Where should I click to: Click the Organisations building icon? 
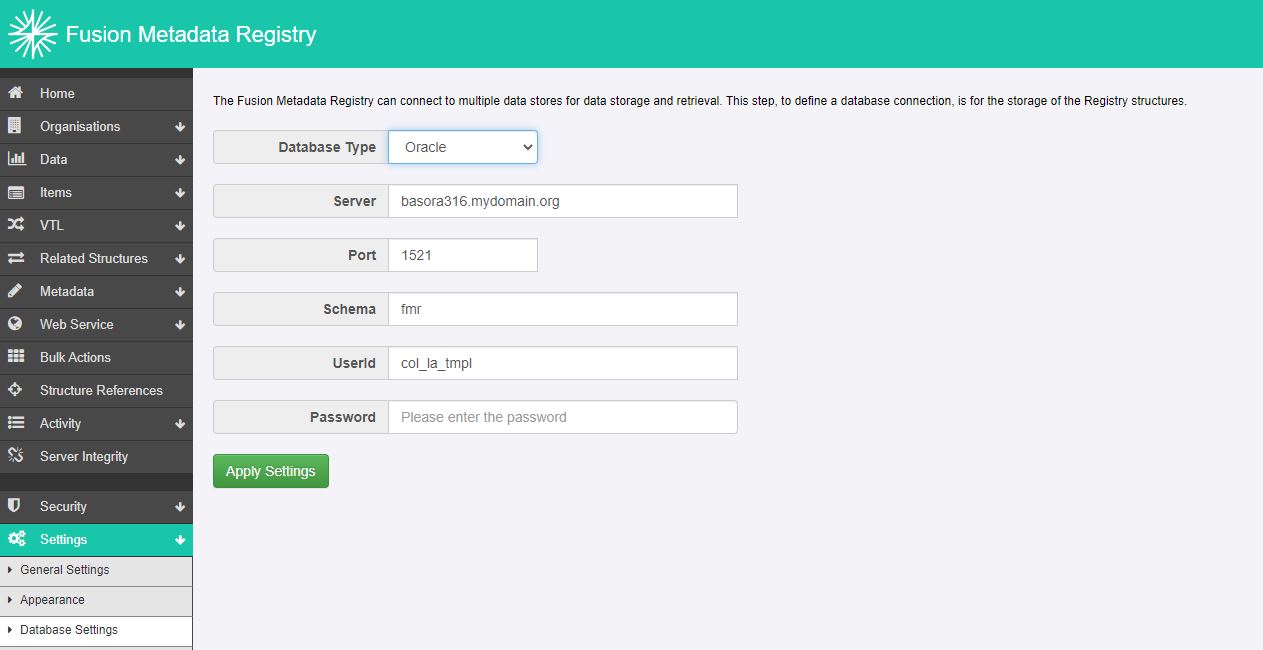click(15, 126)
